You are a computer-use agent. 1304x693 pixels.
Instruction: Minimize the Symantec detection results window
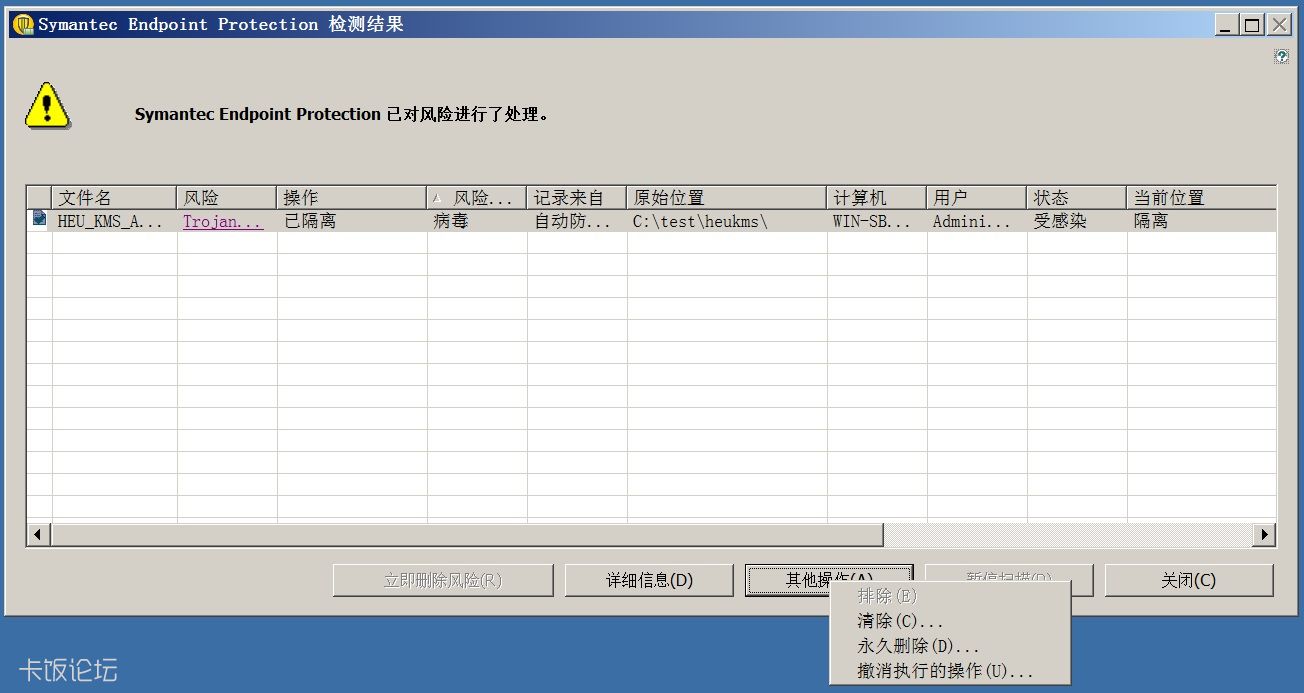[x=1227, y=25]
